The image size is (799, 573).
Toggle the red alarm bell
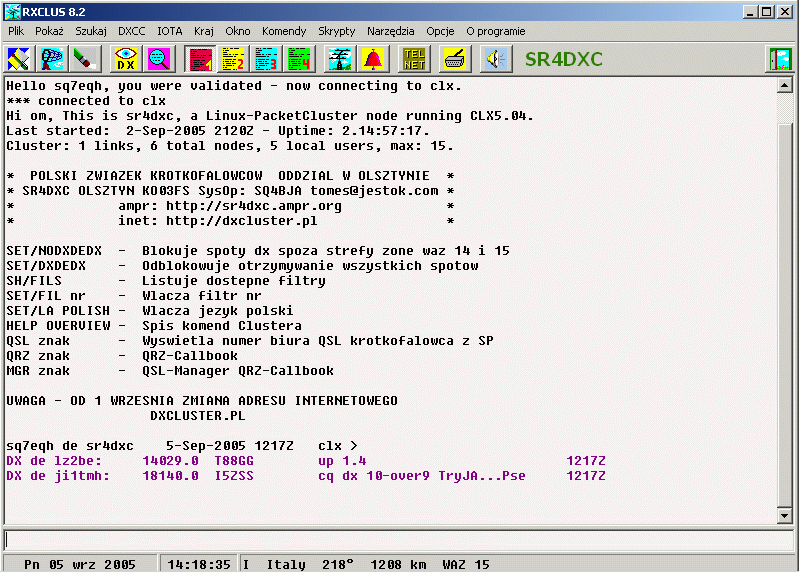373,59
